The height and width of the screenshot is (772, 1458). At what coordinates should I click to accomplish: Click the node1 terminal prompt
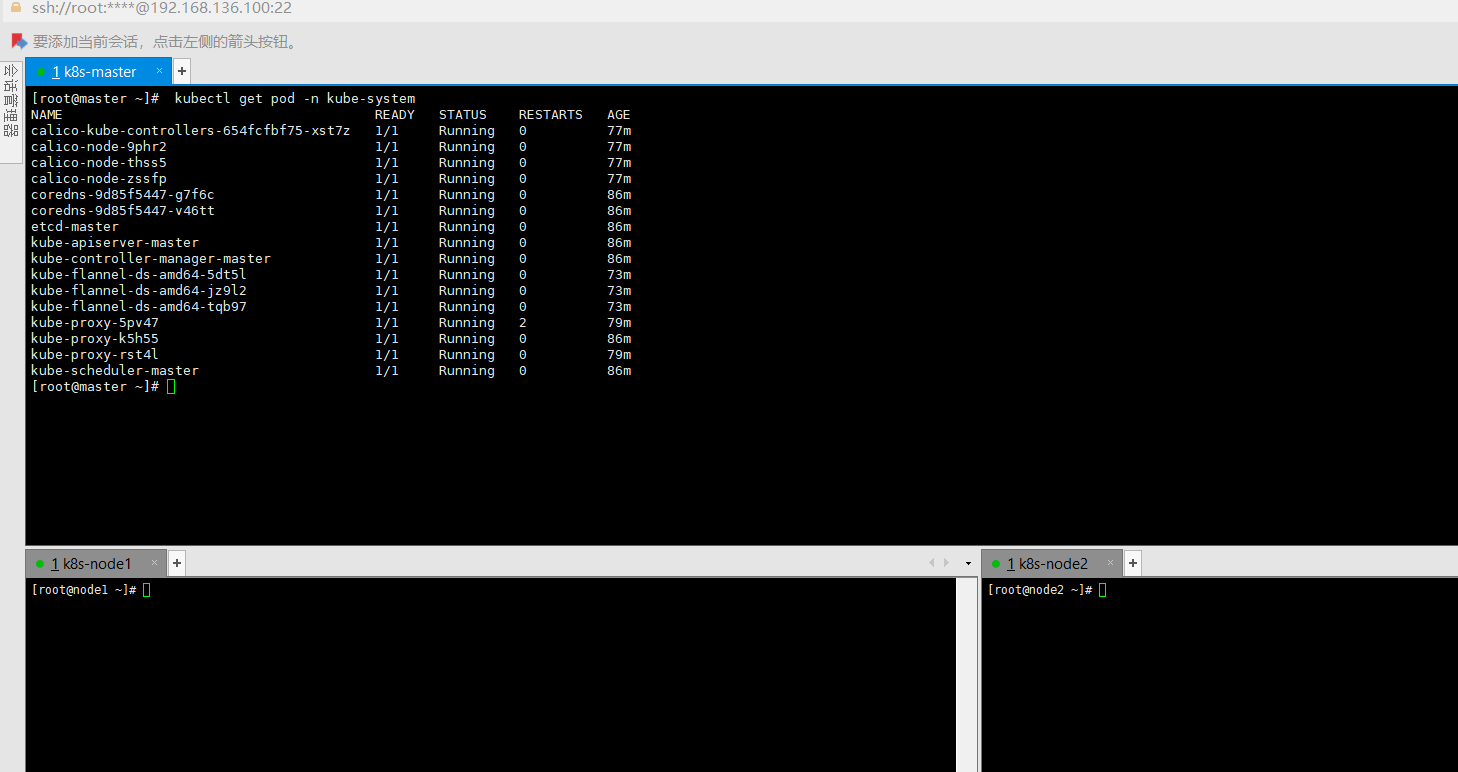84,590
